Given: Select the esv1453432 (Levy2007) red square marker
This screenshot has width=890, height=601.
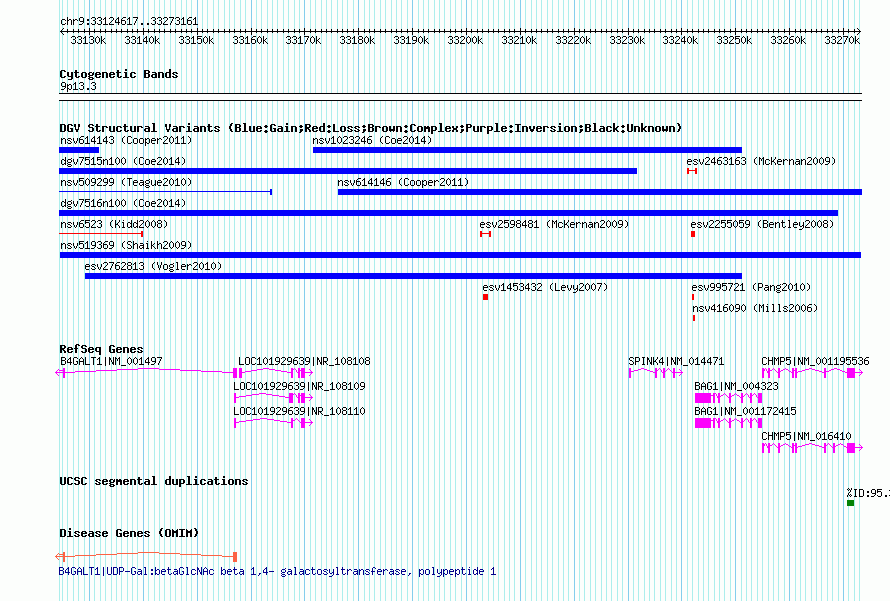Looking at the screenshot, I should pyautogui.click(x=485, y=297).
